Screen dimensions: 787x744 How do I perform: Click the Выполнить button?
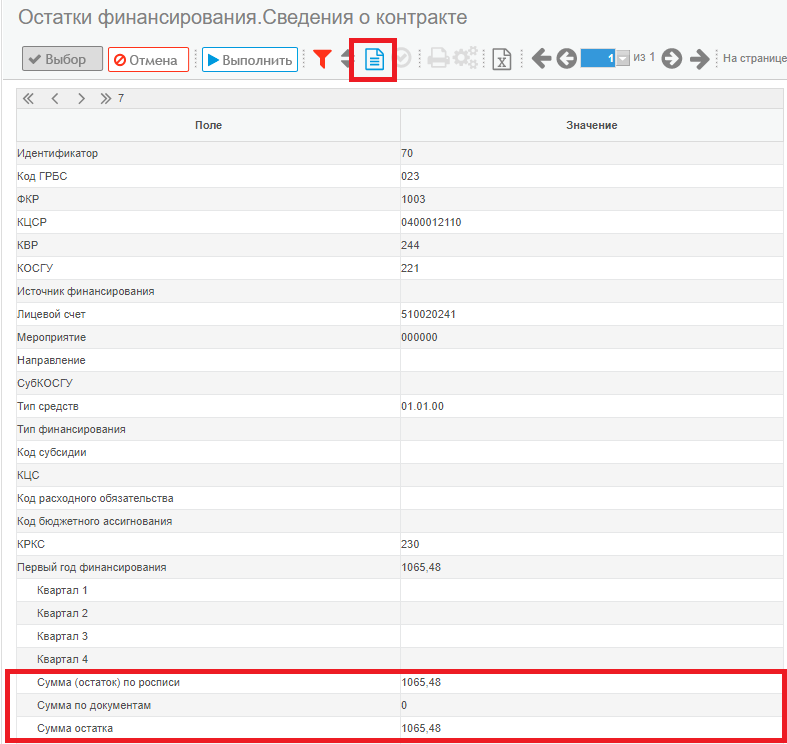(x=250, y=60)
